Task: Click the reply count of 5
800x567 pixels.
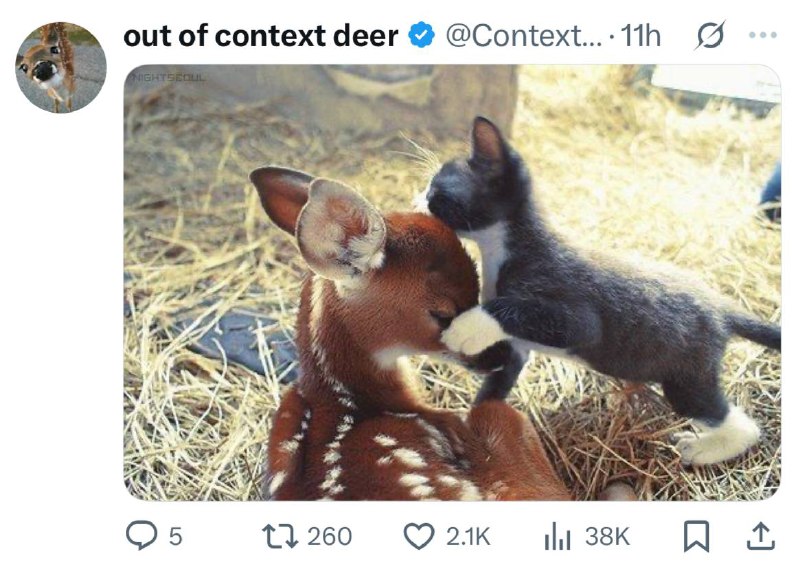Action: [175, 536]
